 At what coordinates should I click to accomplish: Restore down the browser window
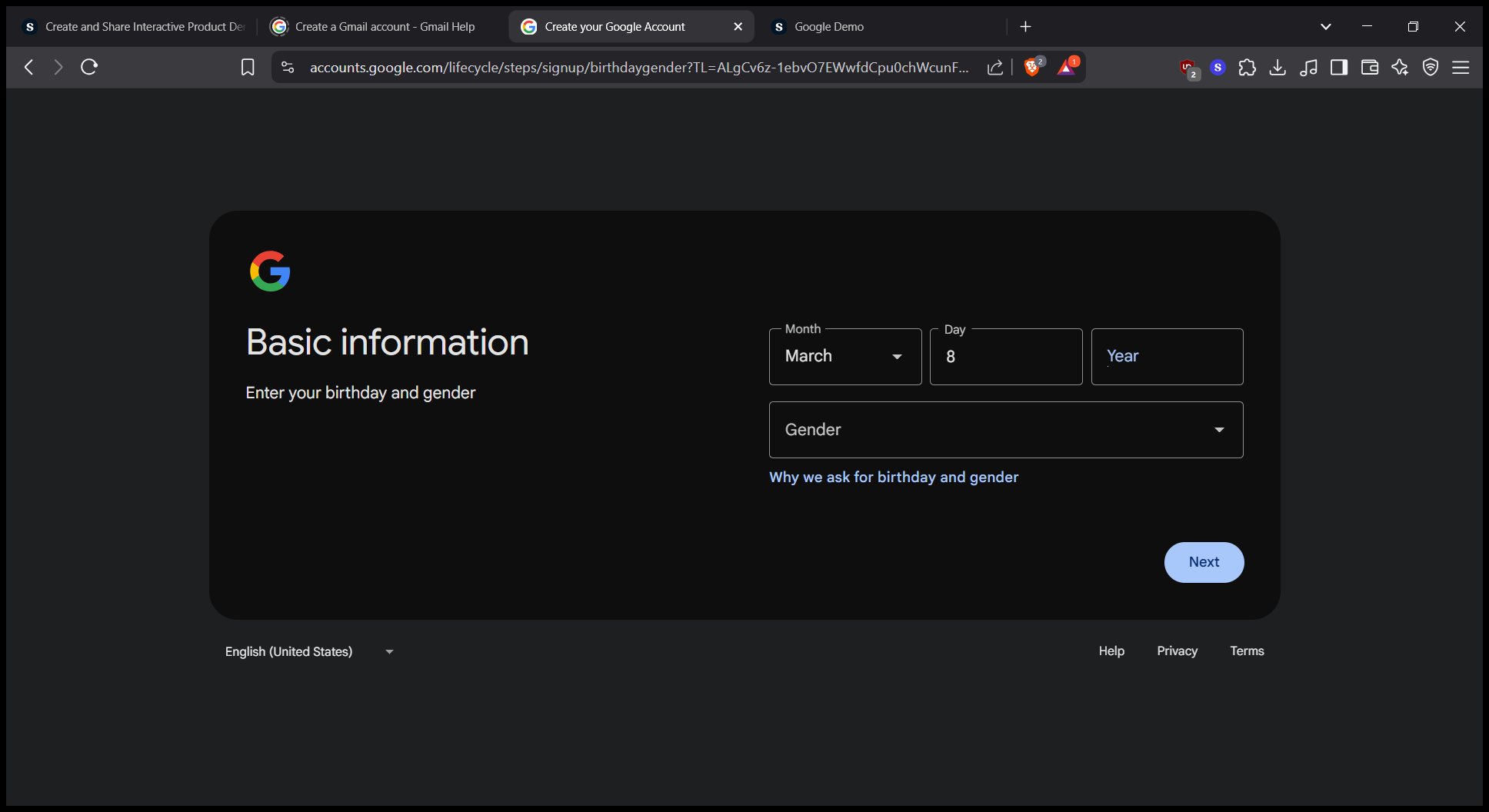coord(1413,27)
